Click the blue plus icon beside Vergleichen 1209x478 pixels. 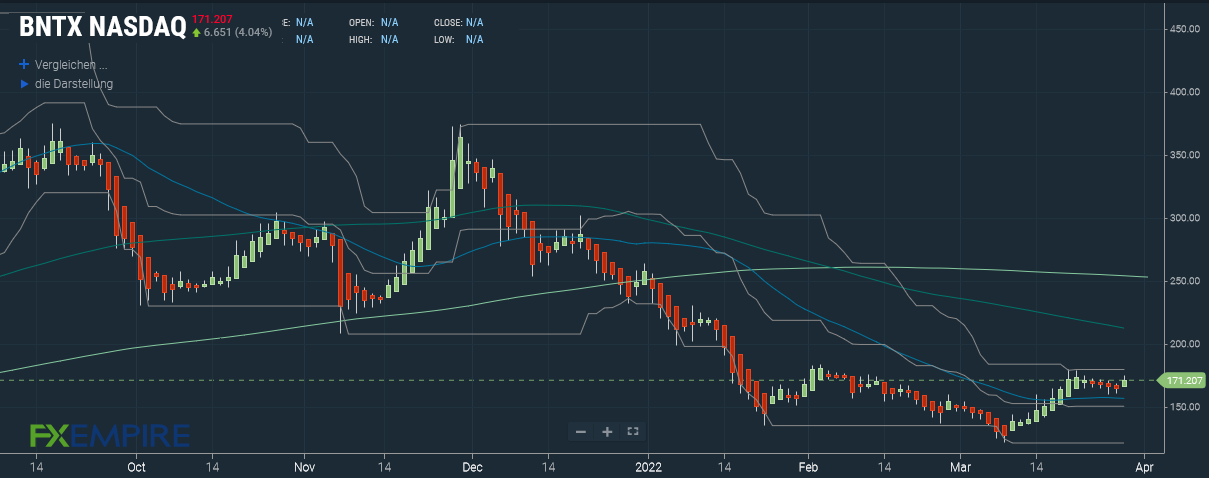25,64
